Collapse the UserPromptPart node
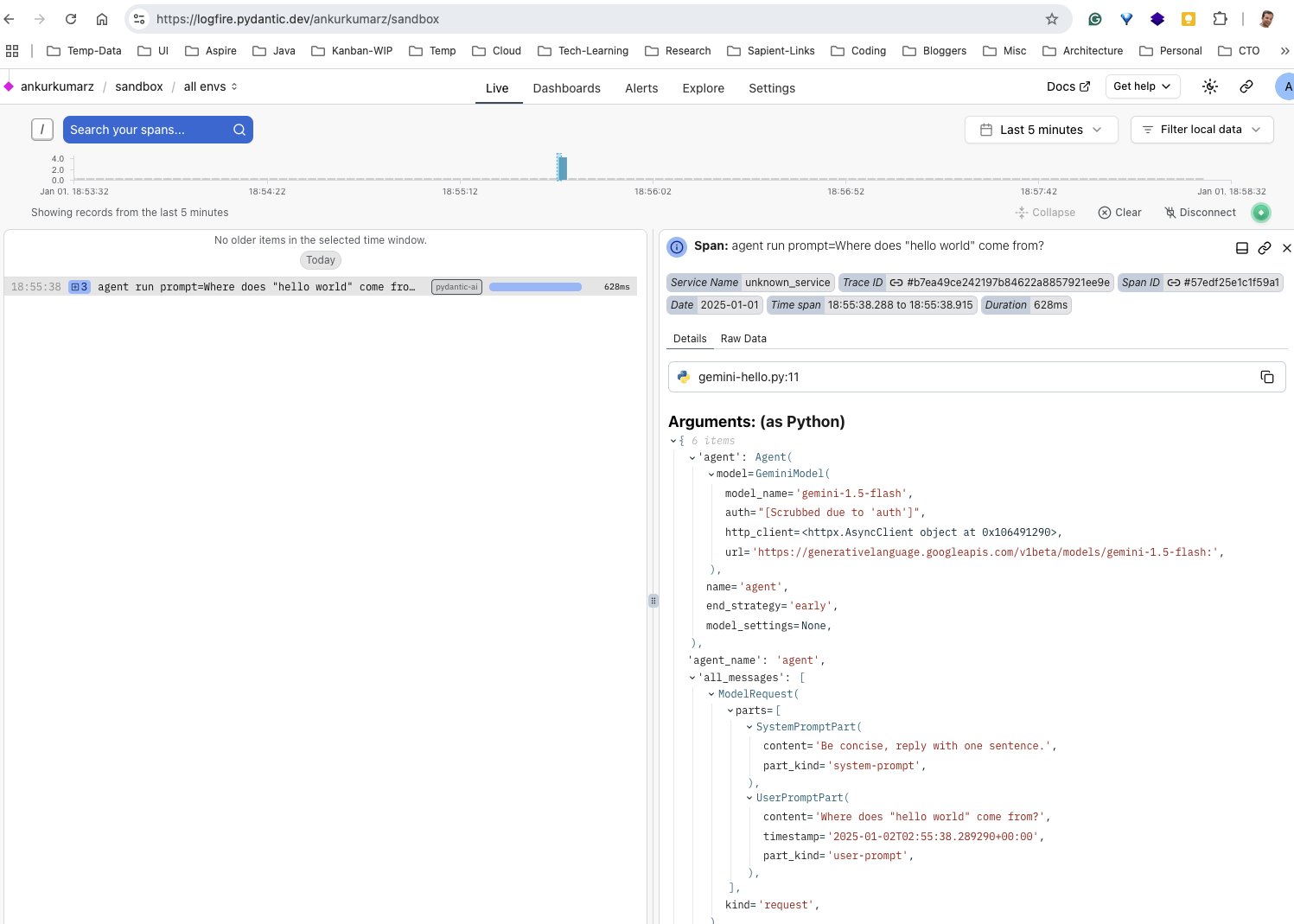This screenshot has height=924, width=1294. [749, 798]
